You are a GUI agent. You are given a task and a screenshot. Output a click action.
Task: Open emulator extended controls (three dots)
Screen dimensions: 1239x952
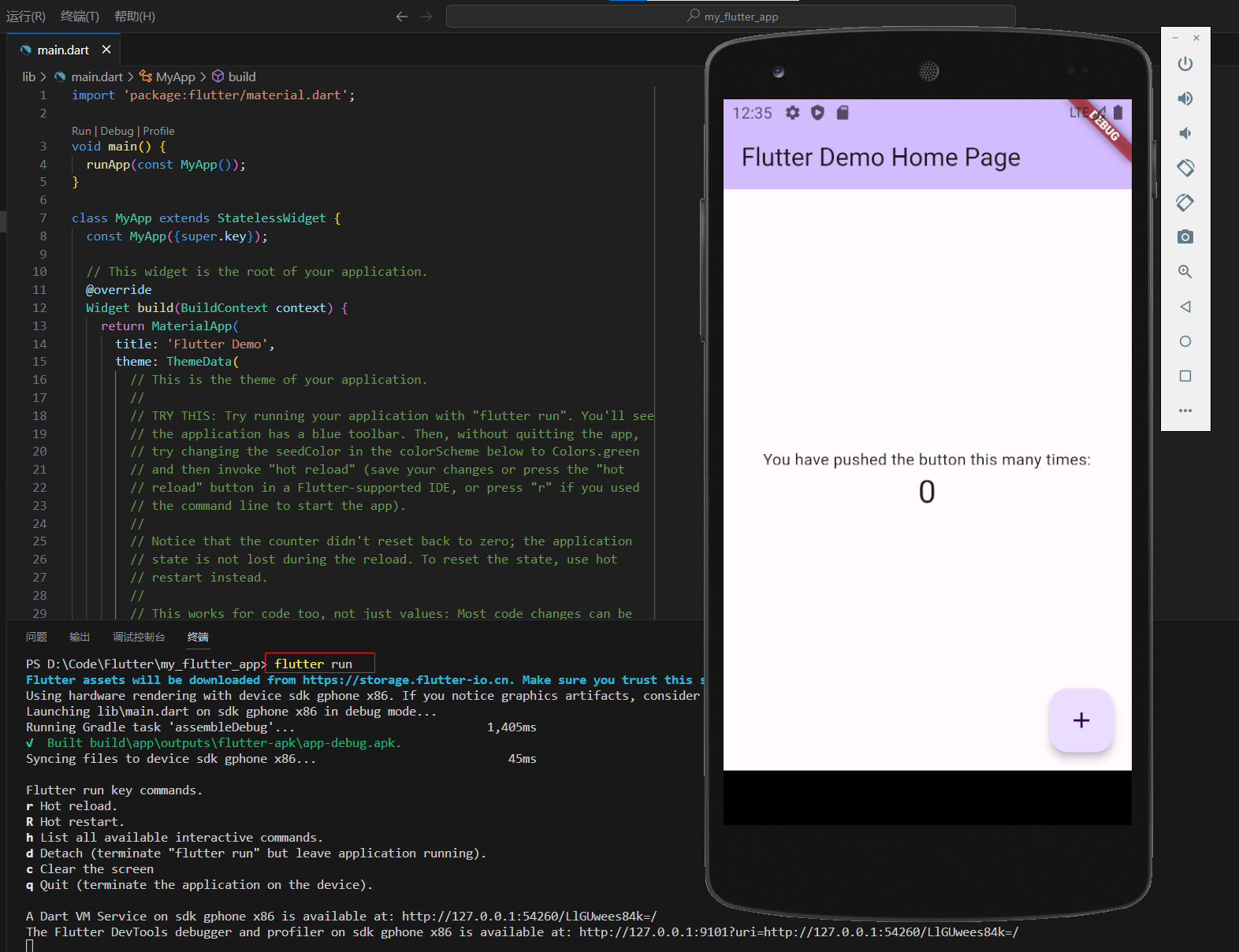click(x=1185, y=411)
